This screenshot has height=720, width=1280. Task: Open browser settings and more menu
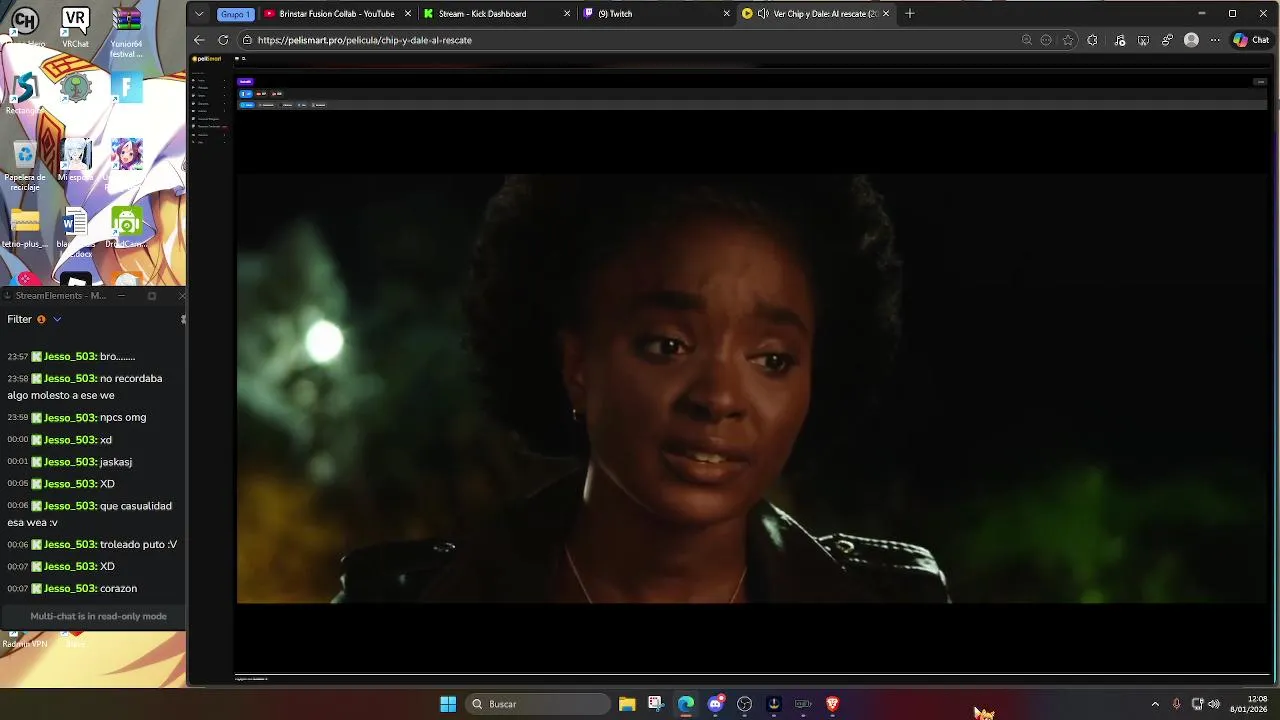tap(1215, 40)
